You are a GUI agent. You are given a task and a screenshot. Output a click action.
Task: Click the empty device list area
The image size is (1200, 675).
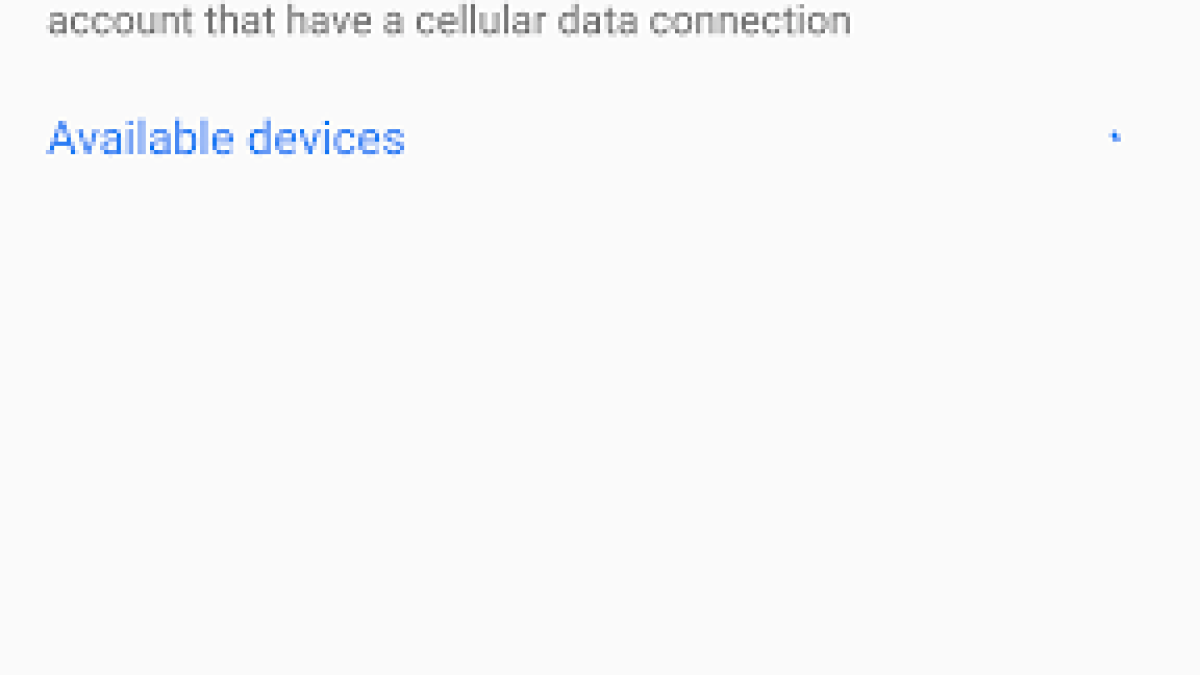(600, 400)
